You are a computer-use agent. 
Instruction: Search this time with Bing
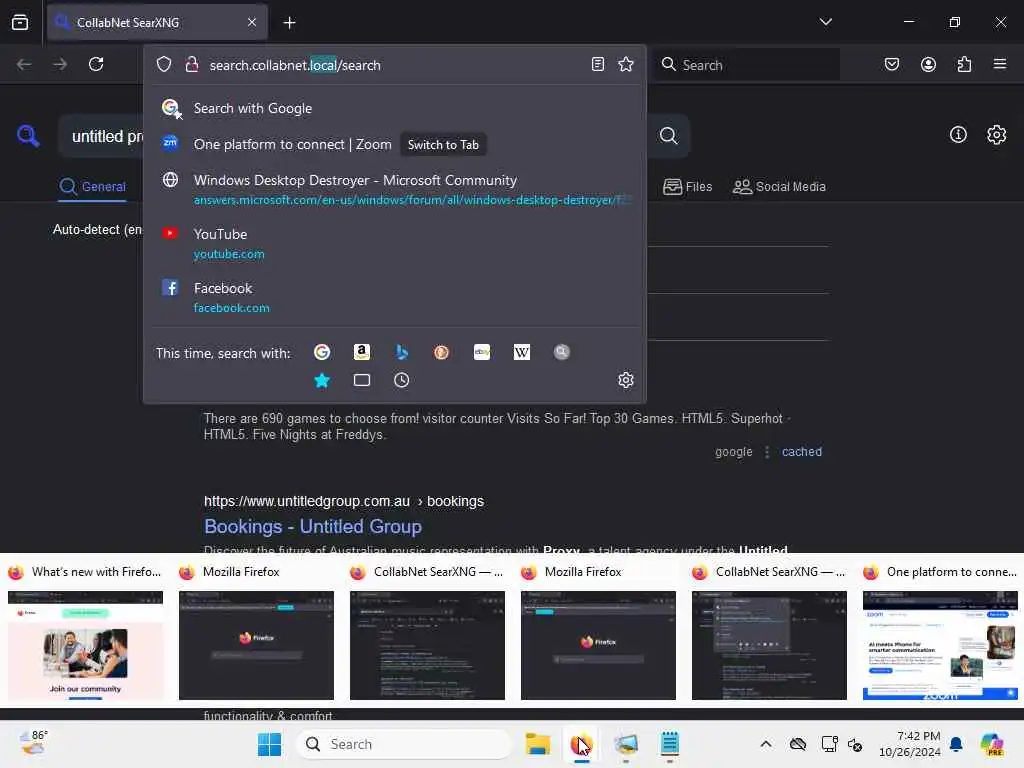pos(402,352)
